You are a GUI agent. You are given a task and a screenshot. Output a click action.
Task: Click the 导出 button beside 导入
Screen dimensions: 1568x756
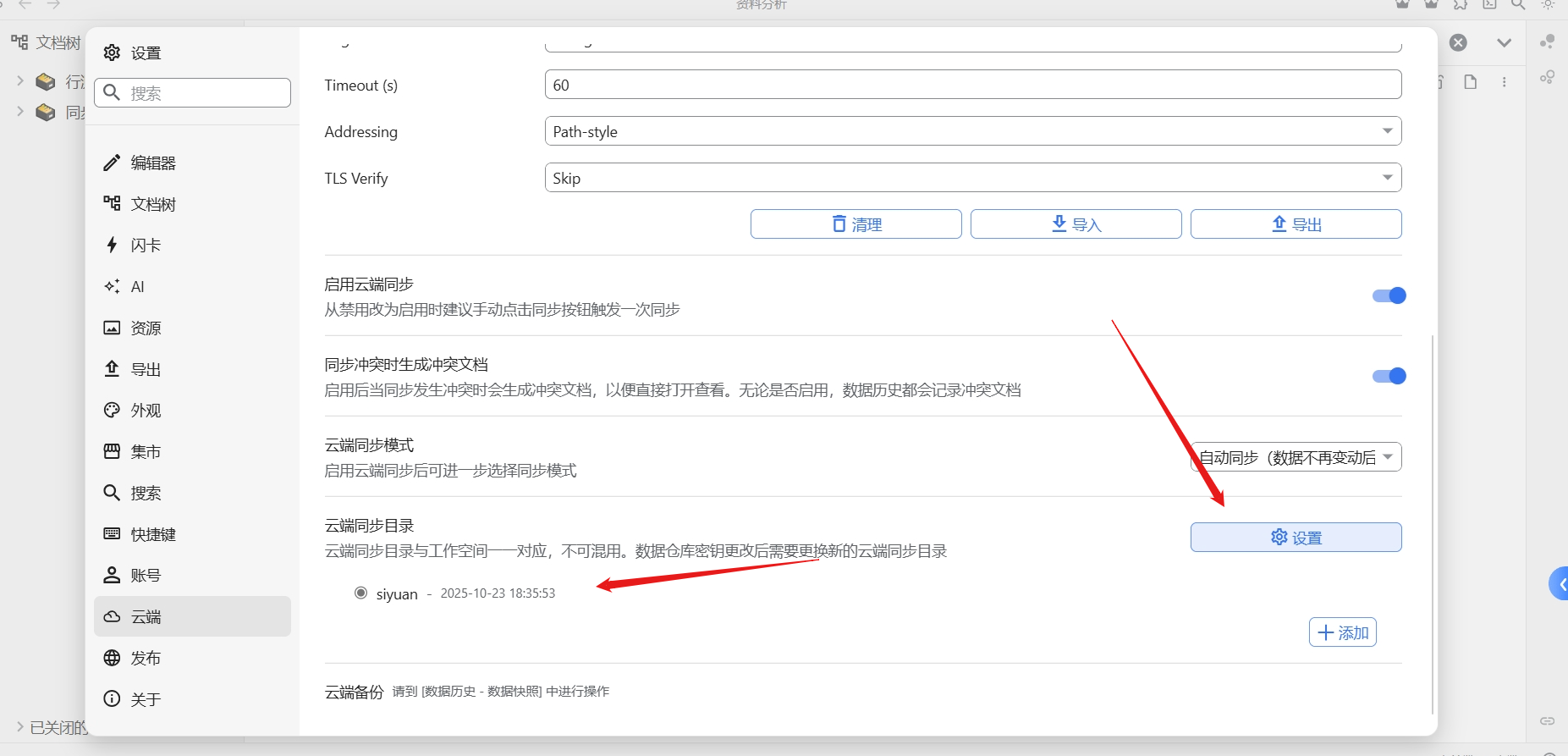(1296, 224)
